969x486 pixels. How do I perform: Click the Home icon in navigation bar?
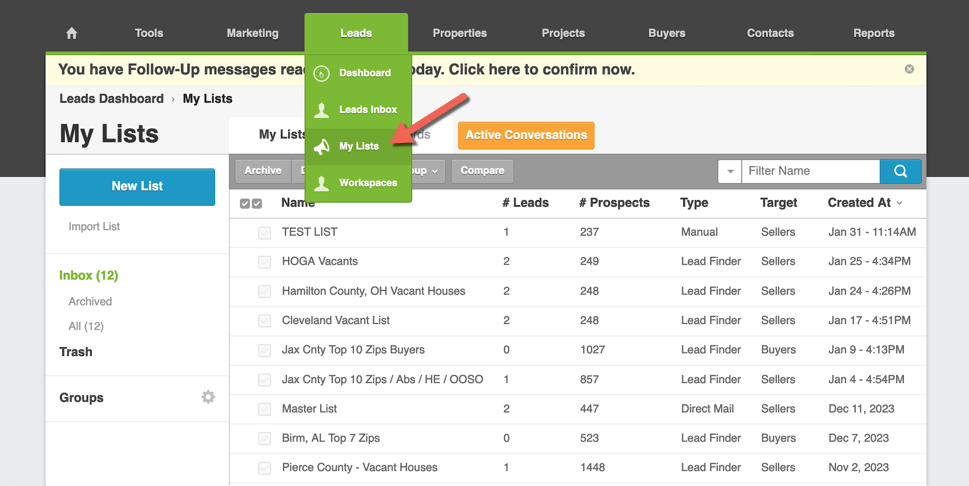(71, 33)
